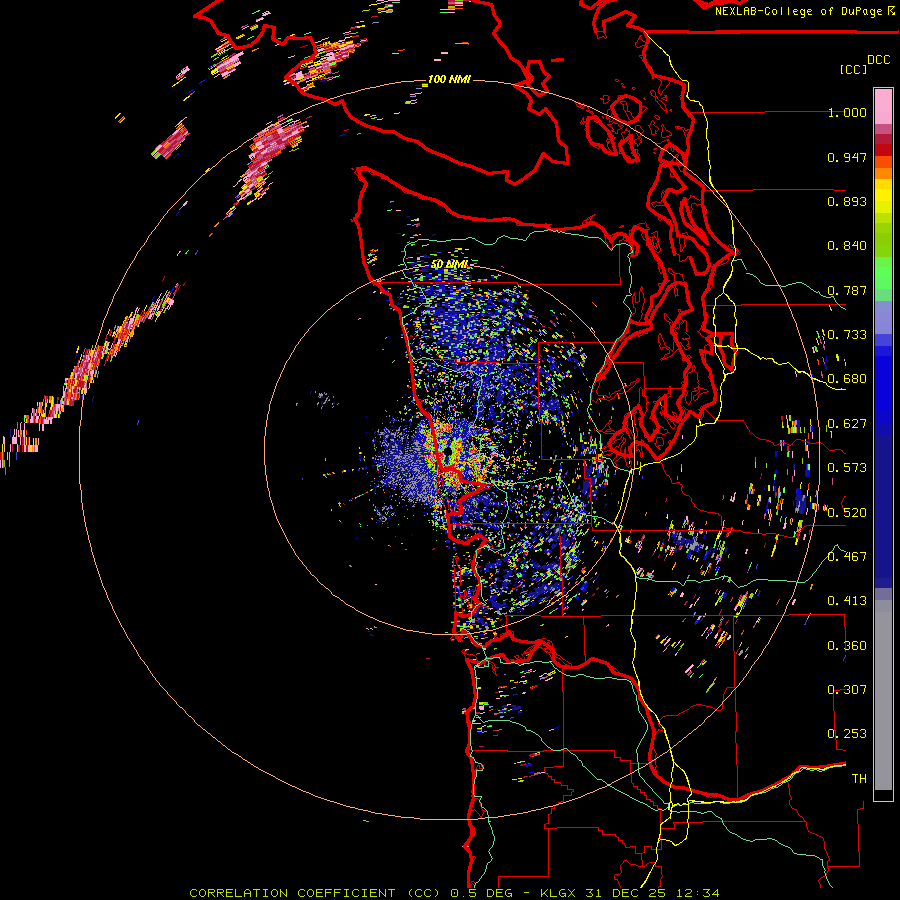Screen dimensions: 900x900
Task: Select the 0.947 scale value
Action: [x=847, y=157]
